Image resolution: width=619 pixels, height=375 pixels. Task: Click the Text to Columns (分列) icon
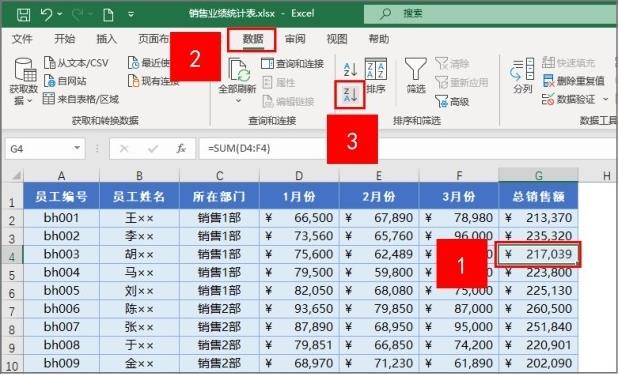(522, 76)
